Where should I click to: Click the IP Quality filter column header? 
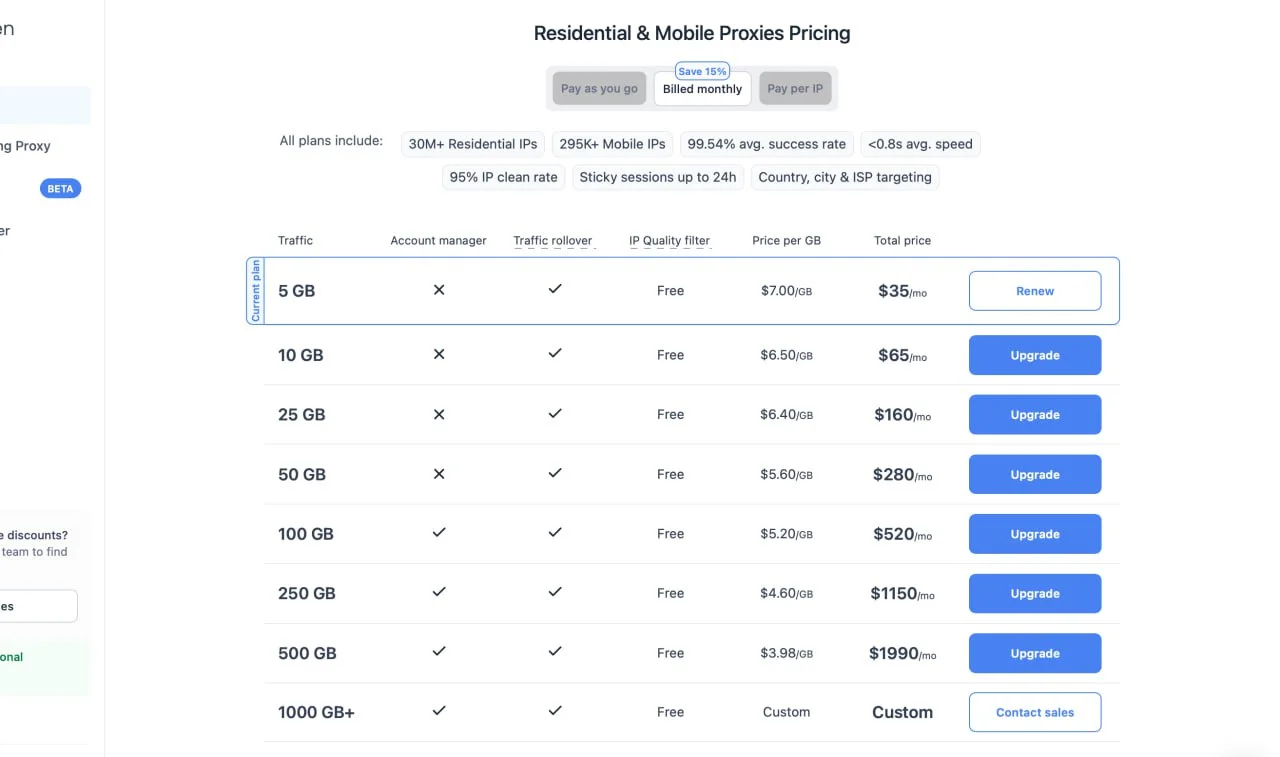[x=669, y=241]
